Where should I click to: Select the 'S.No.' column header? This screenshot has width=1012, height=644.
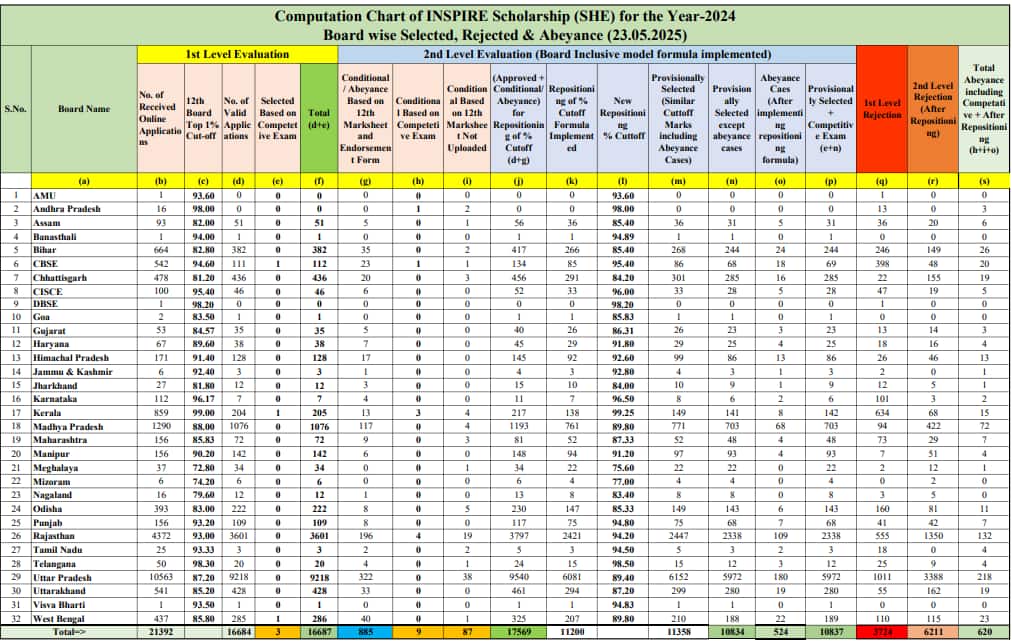point(15,108)
